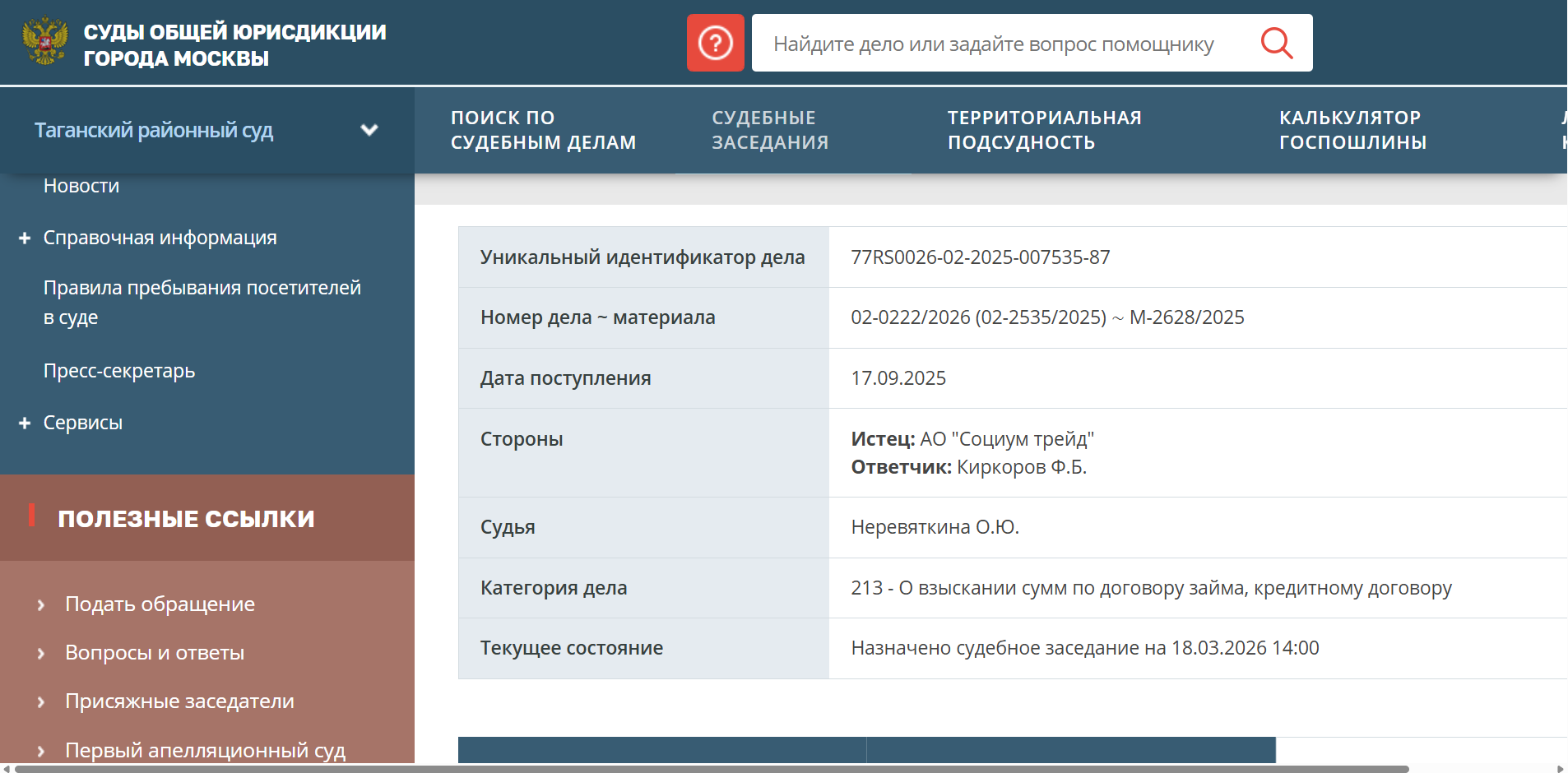Click the receipt date 17.09.2025
The width and height of the screenshot is (1568, 773).
[898, 378]
